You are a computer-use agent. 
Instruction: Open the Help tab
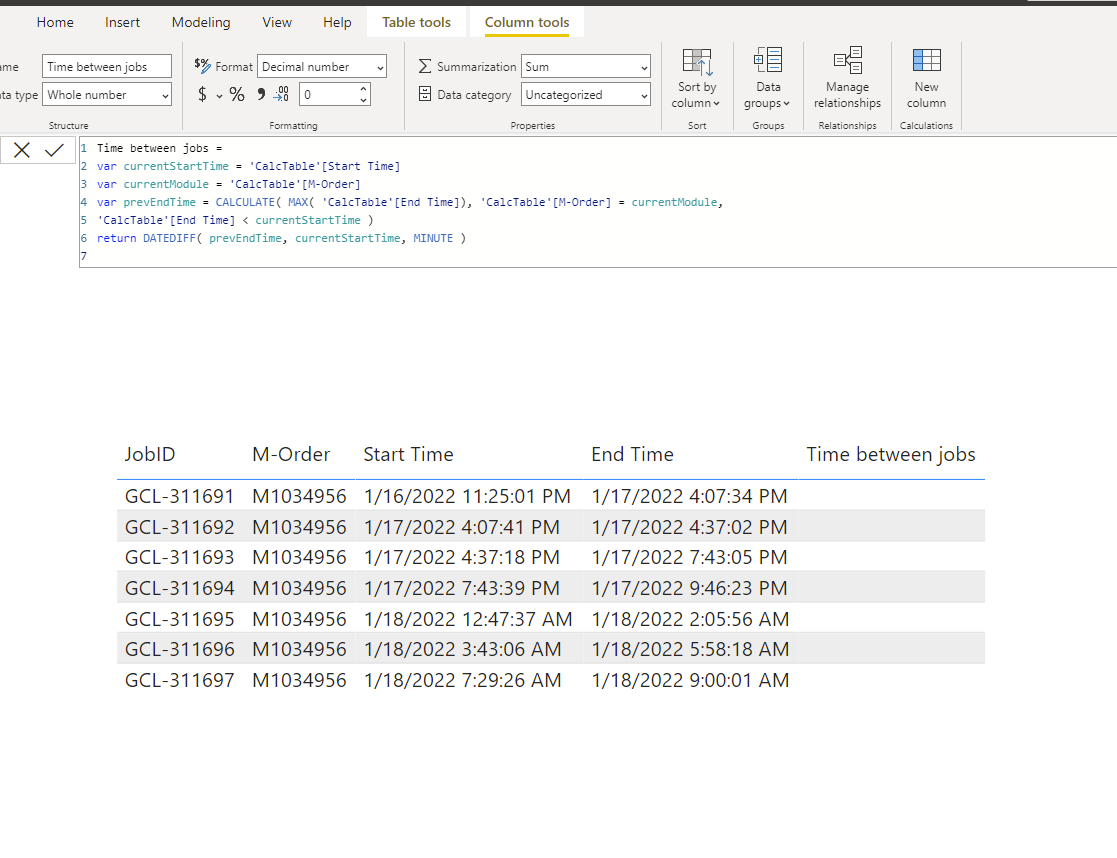tap(337, 22)
